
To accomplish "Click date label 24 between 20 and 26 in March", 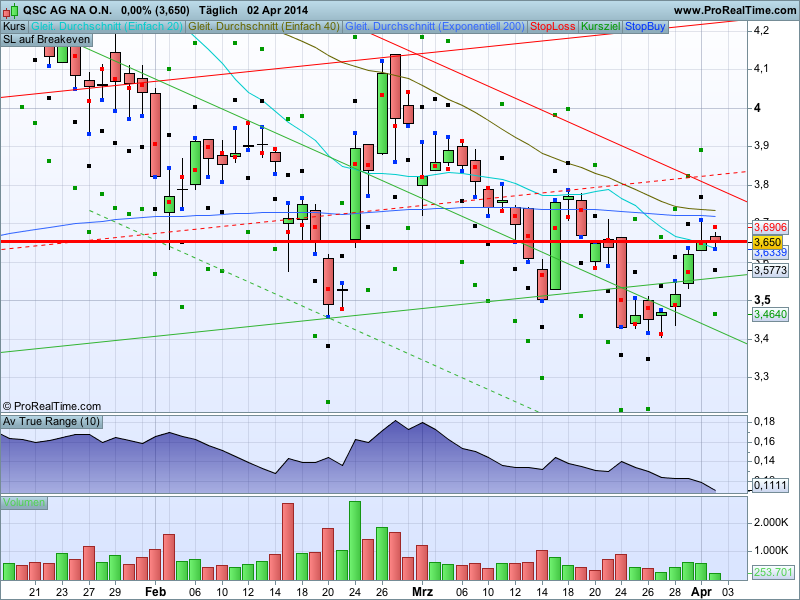I will click(x=621, y=592).
